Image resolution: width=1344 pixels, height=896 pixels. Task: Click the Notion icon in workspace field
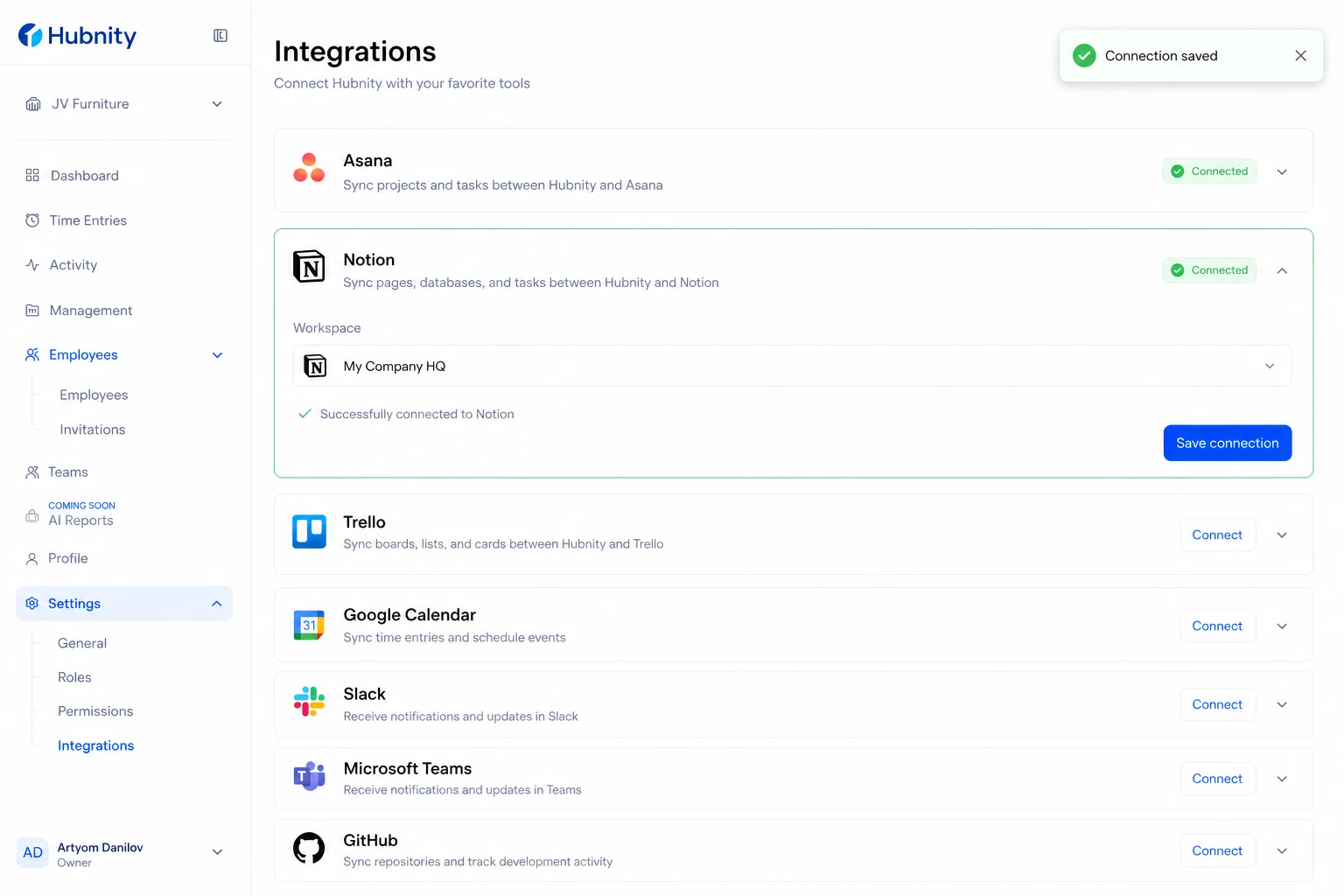[315, 366]
